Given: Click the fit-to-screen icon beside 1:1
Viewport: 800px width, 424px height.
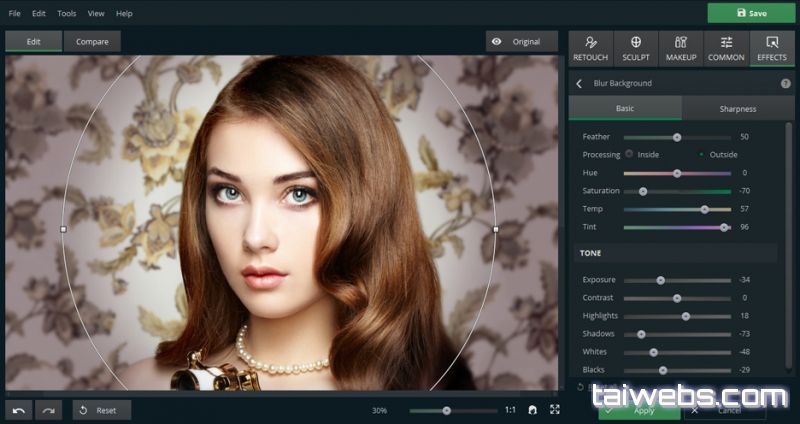Looking at the screenshot, I should click(533, 410).
